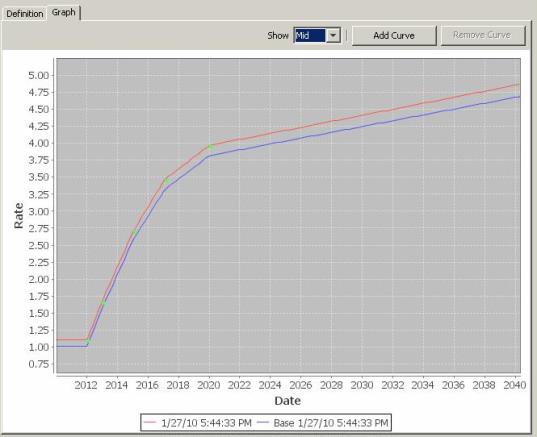Viewport: 537px width, 437px height.
Task: Click the Mid value in Show field
Action: [310, 35]
